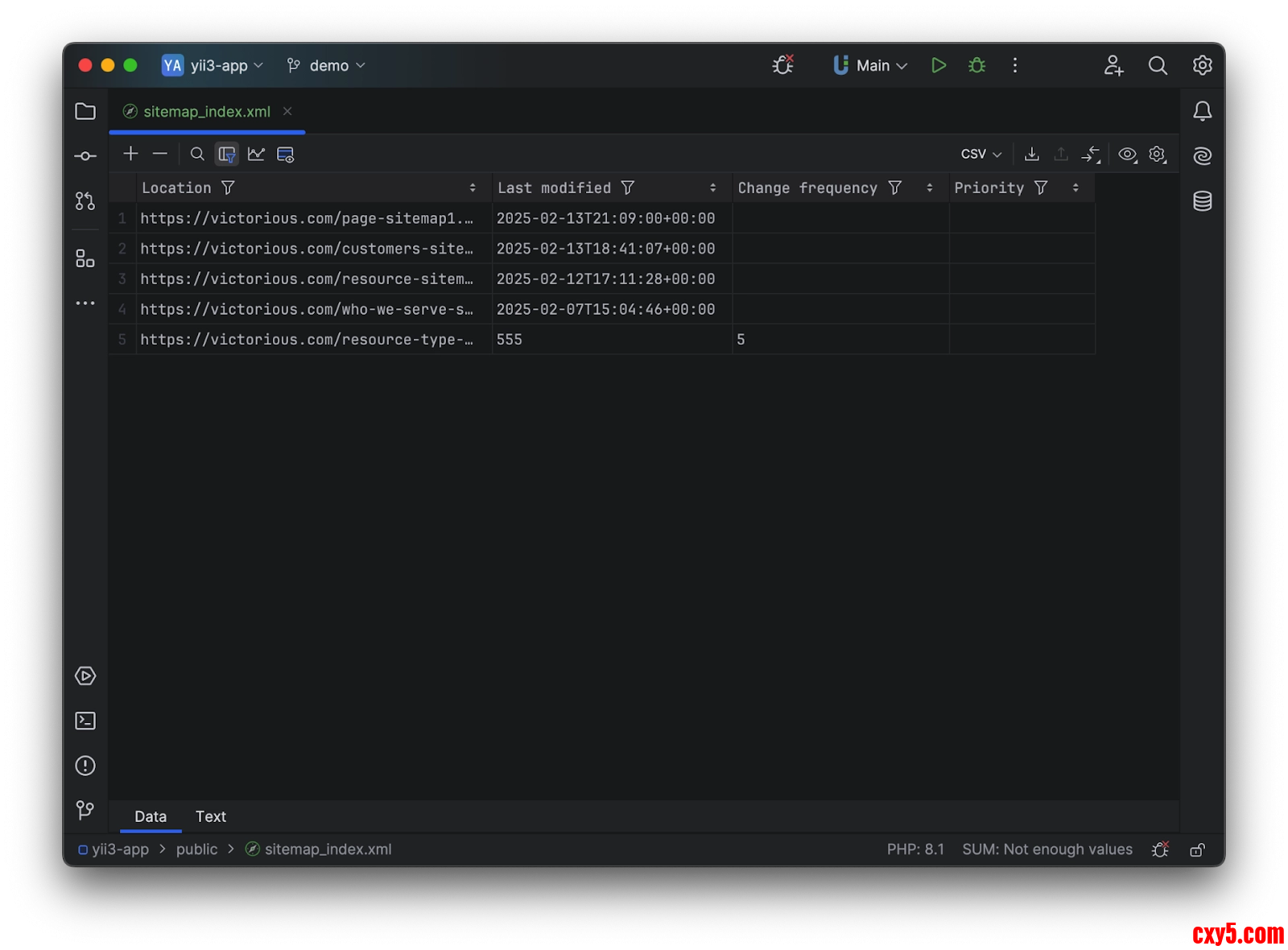The width and height of the screenshot is (1288, 950).
Task: Open the Terminal tool window
Action: pyautogui.click(x=85, y=721)
